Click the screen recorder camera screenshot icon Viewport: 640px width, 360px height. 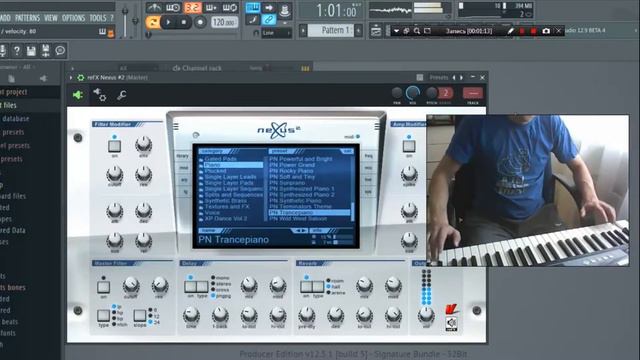tap(546, 31)
